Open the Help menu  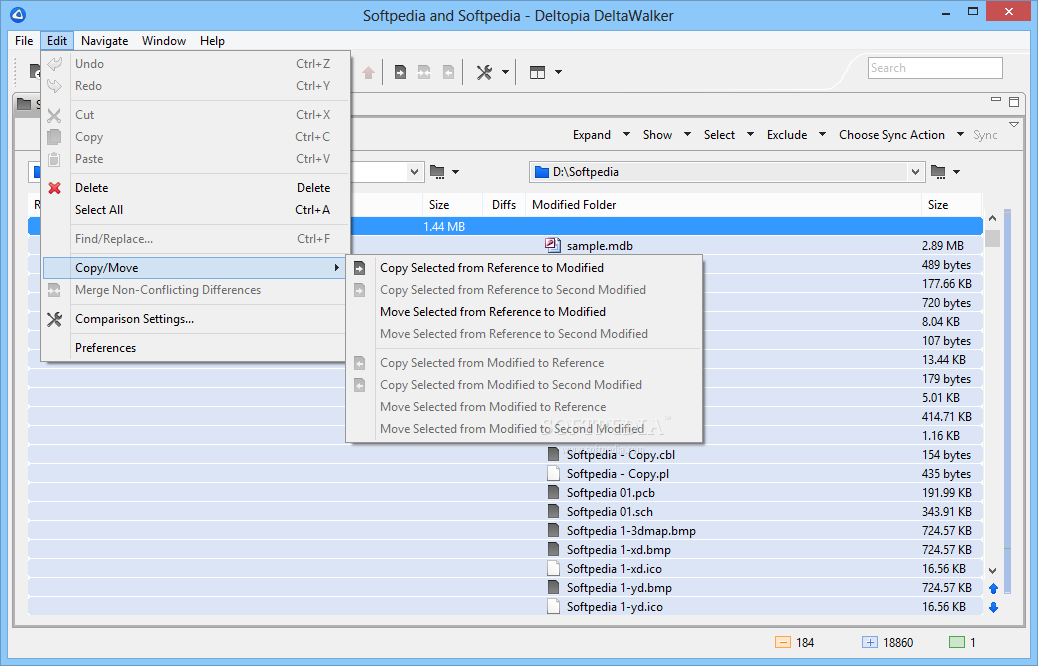coord(212,41)
